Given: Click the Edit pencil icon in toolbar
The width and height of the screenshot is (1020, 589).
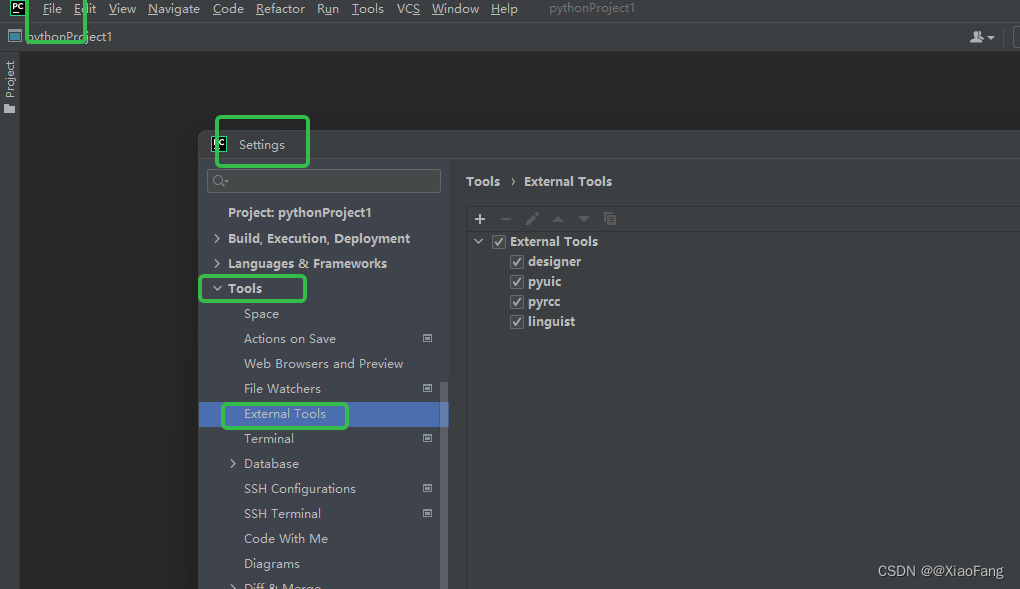Looking at the screenshot, I should pos(532,219).
